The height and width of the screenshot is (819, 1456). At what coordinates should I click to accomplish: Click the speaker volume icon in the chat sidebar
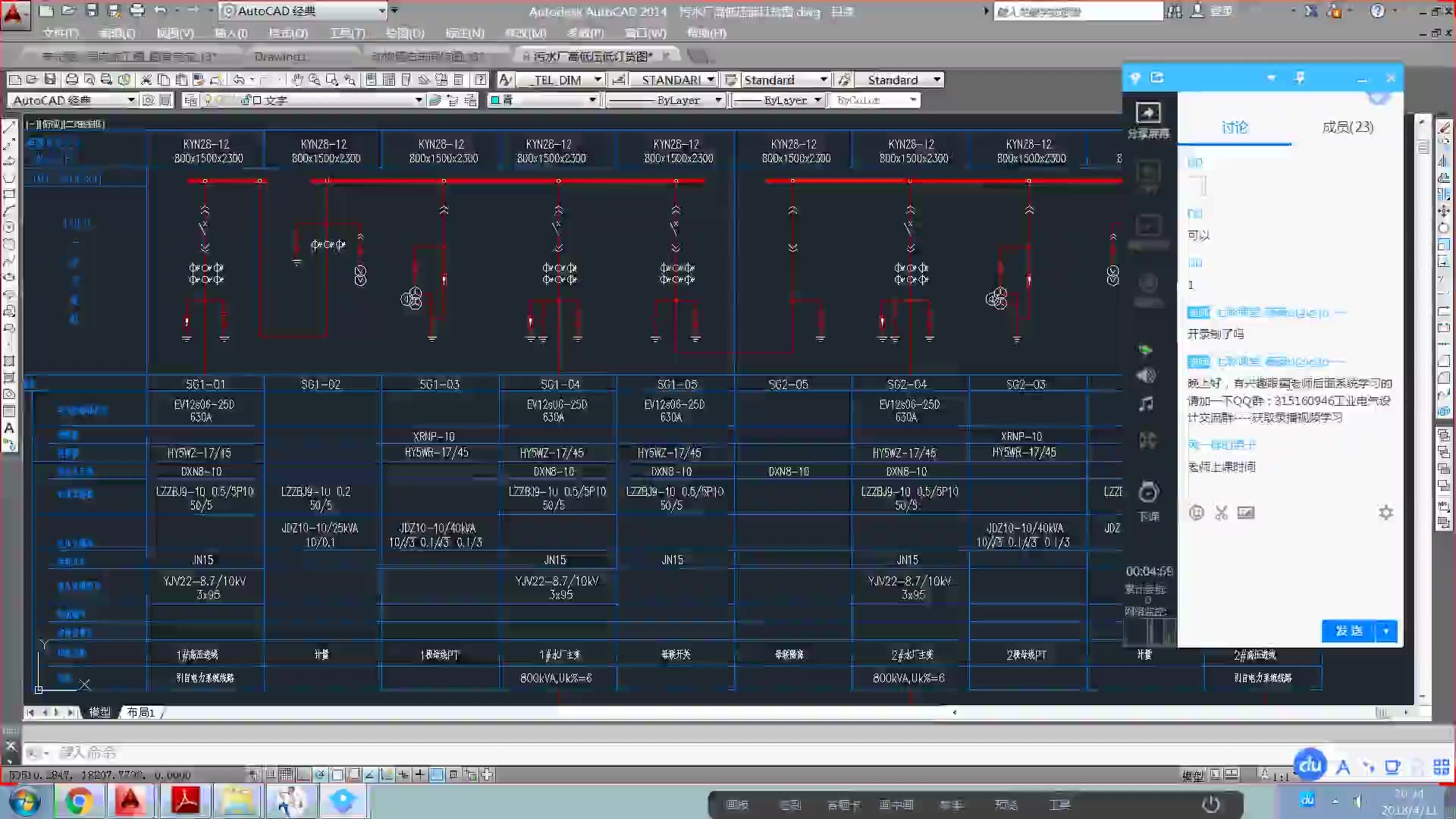click(1147, 375)
